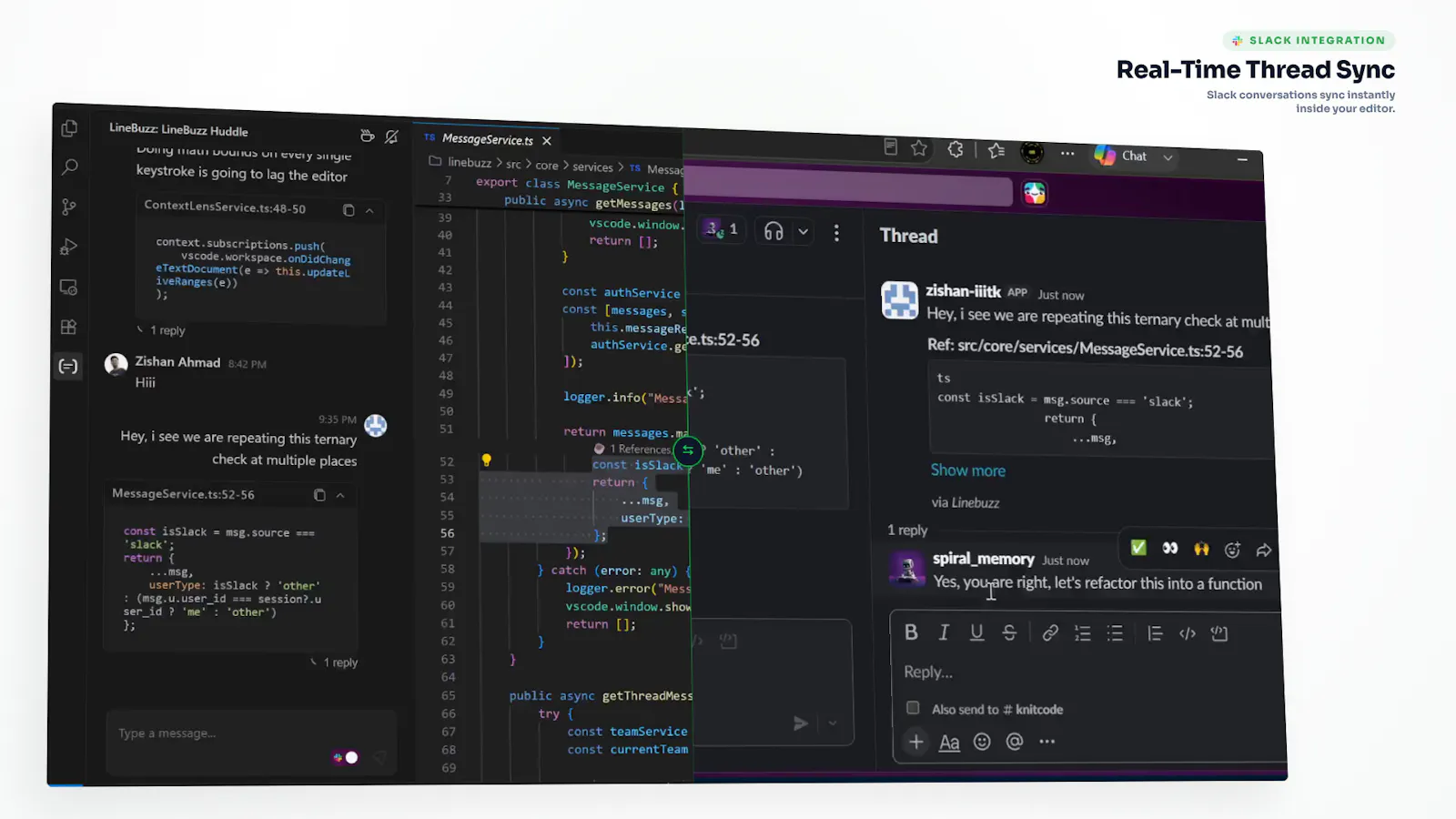Screen dimensions: 1456x819
Task: Open the channel more actions menu
Action: click(836, 233)
